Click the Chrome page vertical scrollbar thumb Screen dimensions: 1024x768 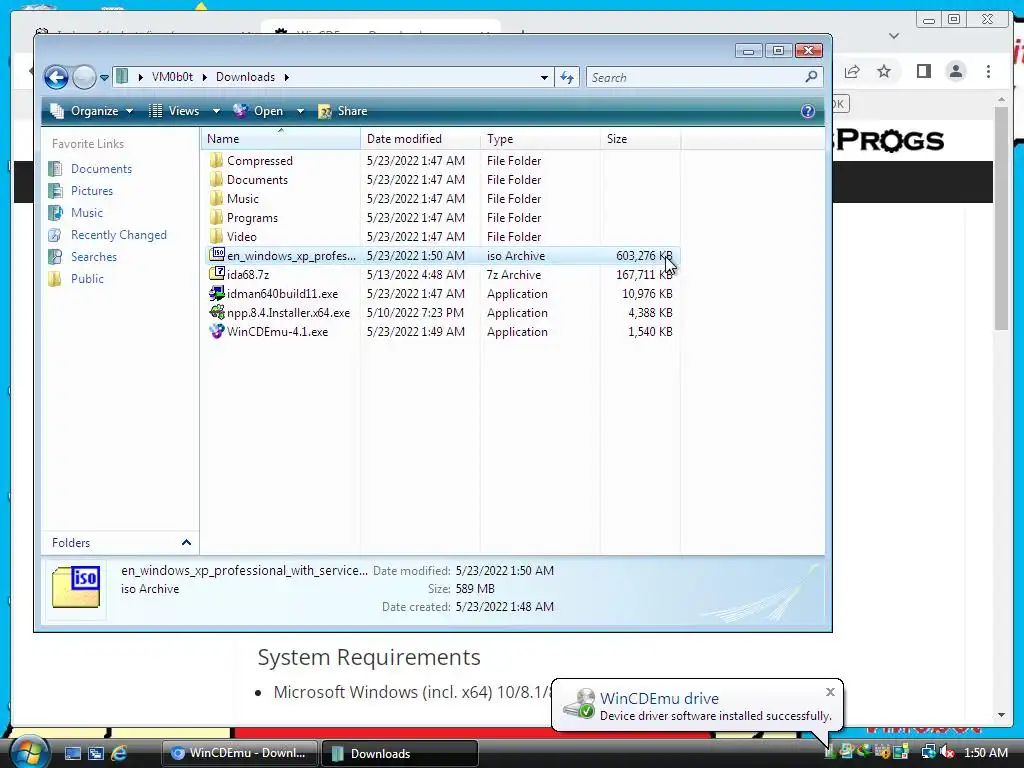coord(1002,217)
